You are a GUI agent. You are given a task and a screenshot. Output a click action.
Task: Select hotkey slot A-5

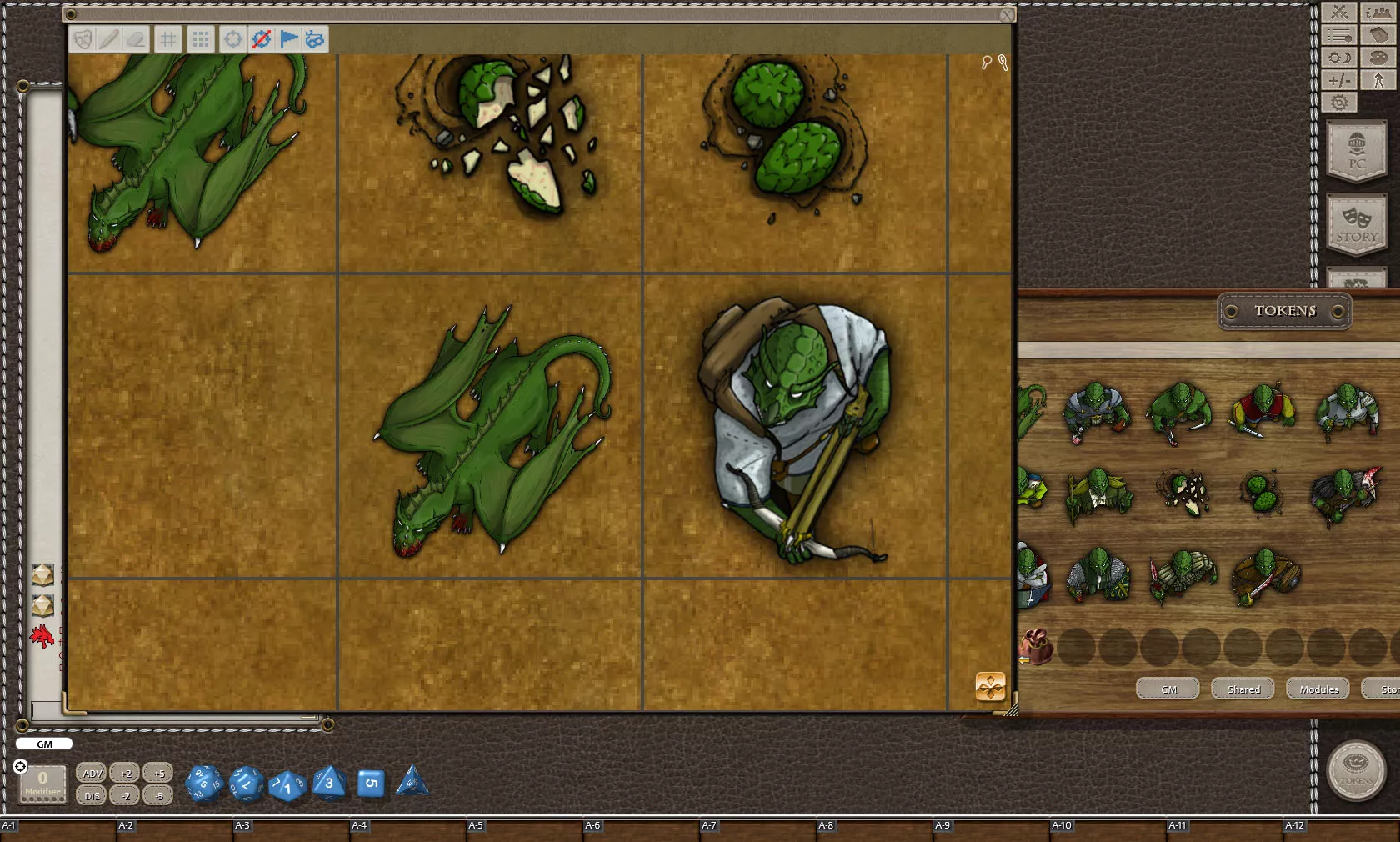[x=525, y=829]
